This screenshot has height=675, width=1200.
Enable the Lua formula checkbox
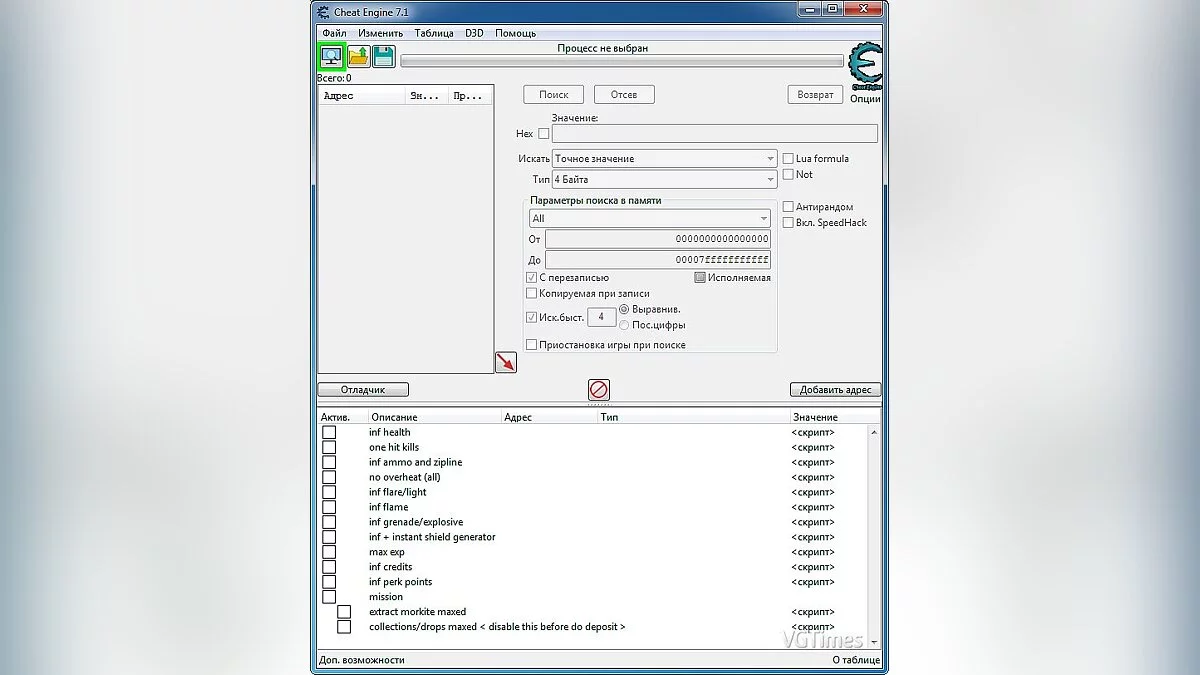(x=788, y=159)
